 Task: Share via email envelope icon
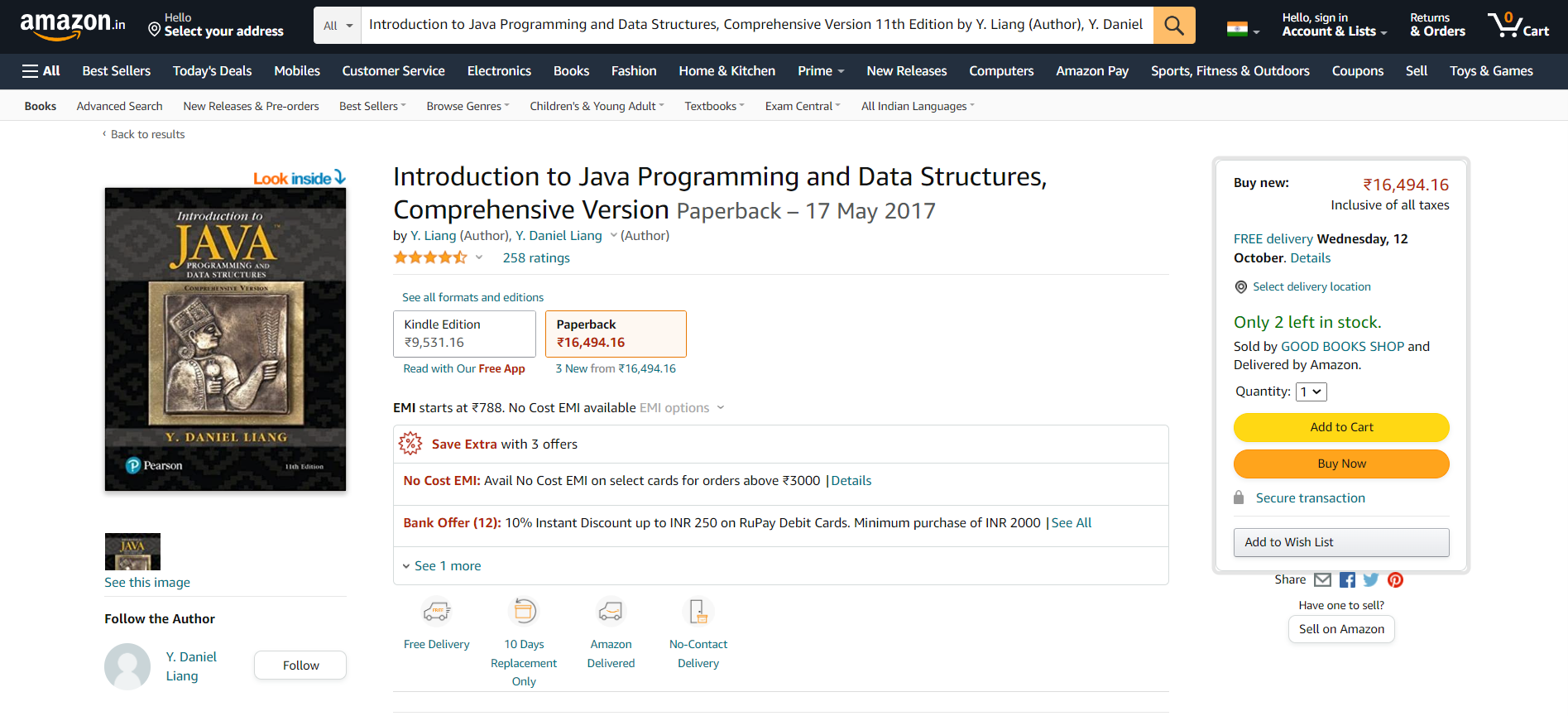[1322, 579]
